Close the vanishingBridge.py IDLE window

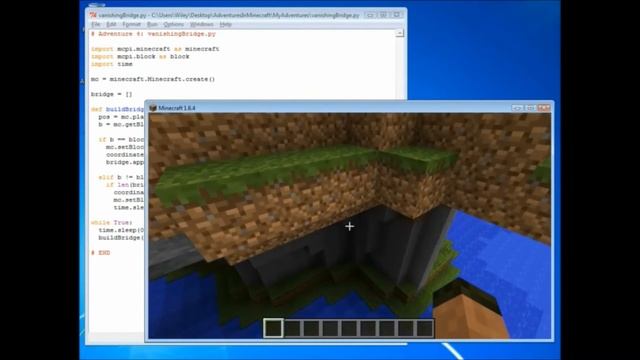tap(397, 15)
